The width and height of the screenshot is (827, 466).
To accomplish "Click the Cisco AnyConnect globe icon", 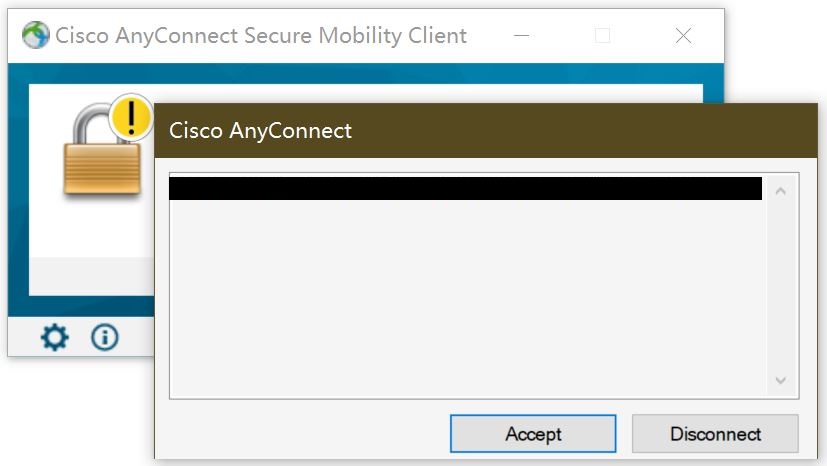I will (x=36, y=36).
